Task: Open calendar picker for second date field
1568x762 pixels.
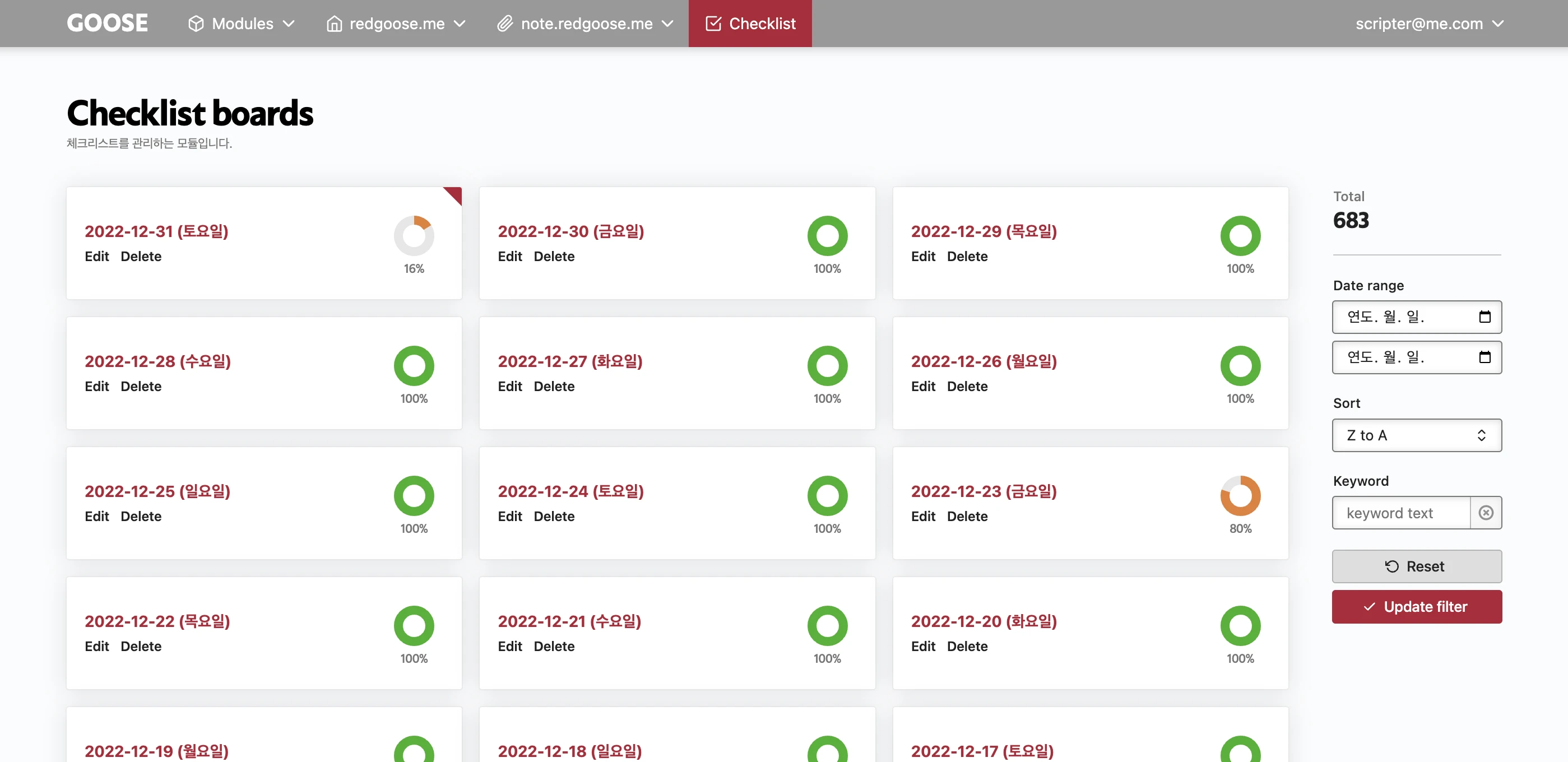Action: tap(1485, 357)
